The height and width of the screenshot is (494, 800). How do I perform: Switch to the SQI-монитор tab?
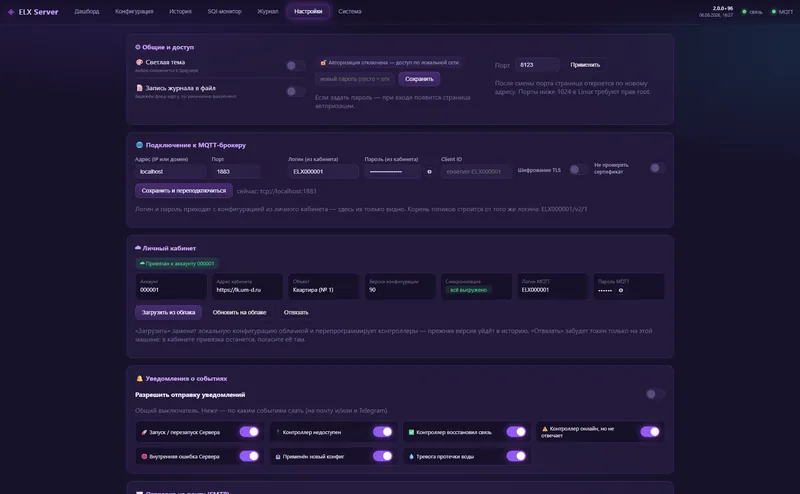point(224,11)
